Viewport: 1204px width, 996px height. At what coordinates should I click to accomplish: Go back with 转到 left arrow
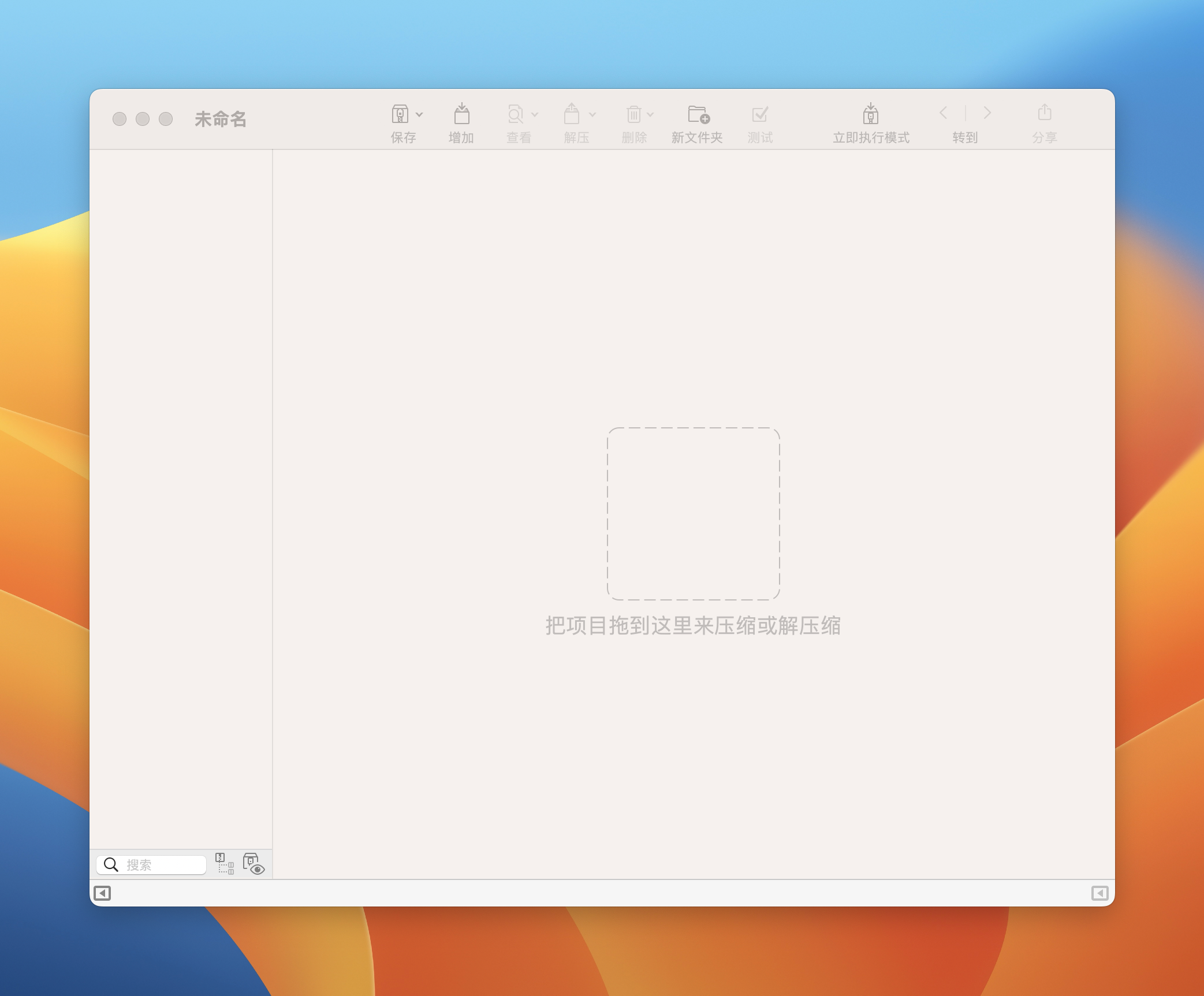[944, 113]
